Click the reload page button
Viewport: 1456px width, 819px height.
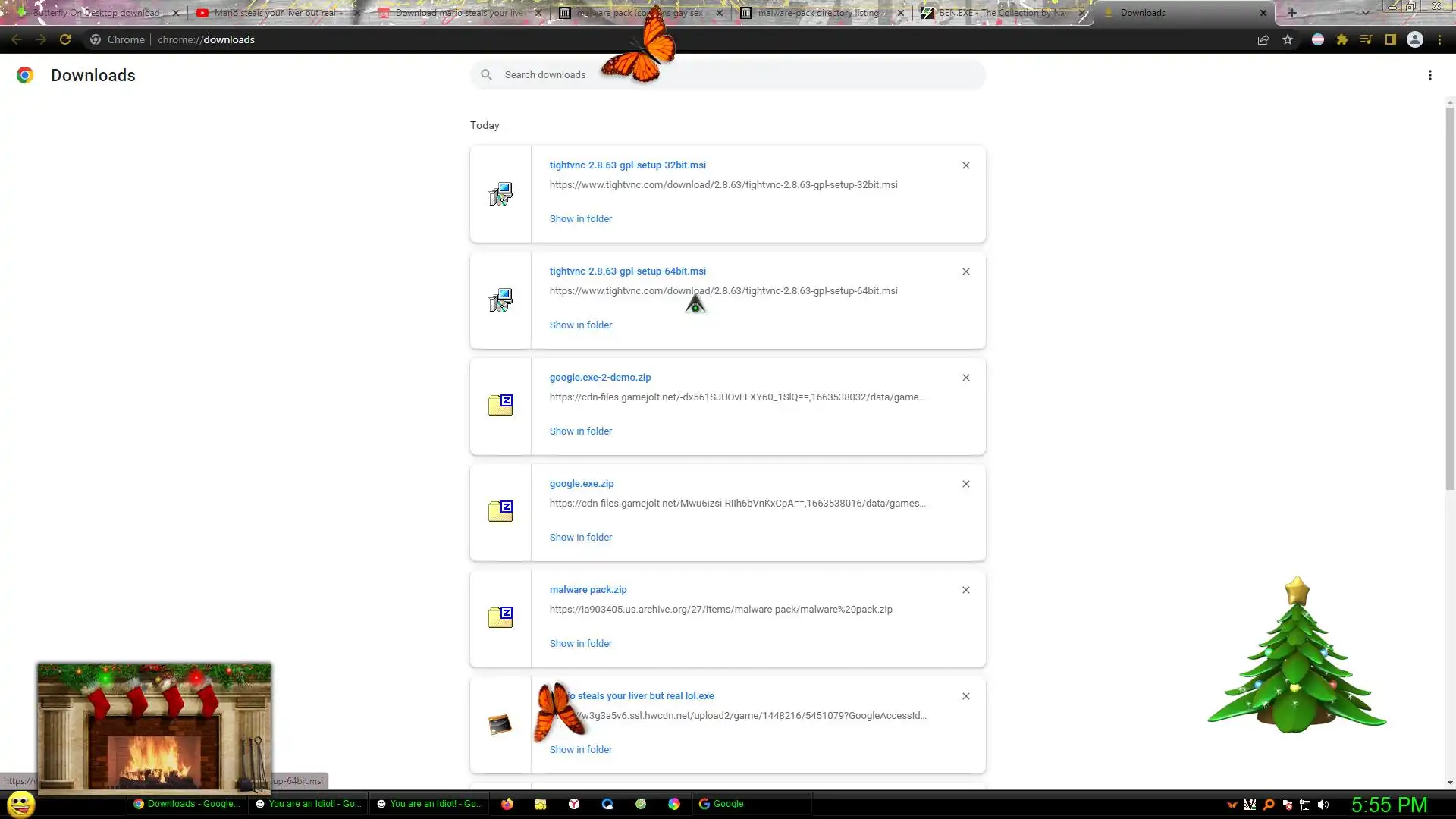coord(65,39)
